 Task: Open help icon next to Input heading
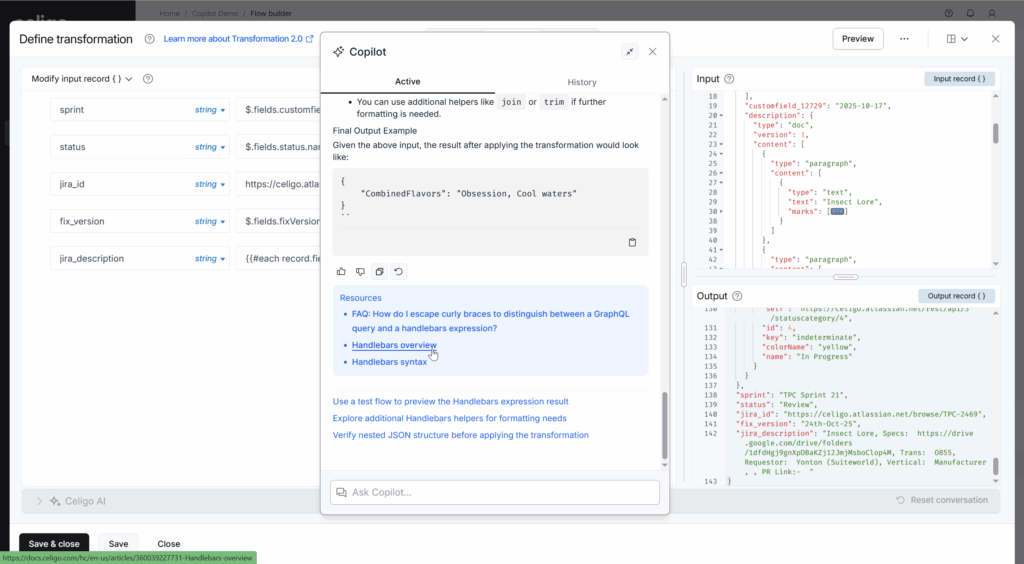point(729,79)
